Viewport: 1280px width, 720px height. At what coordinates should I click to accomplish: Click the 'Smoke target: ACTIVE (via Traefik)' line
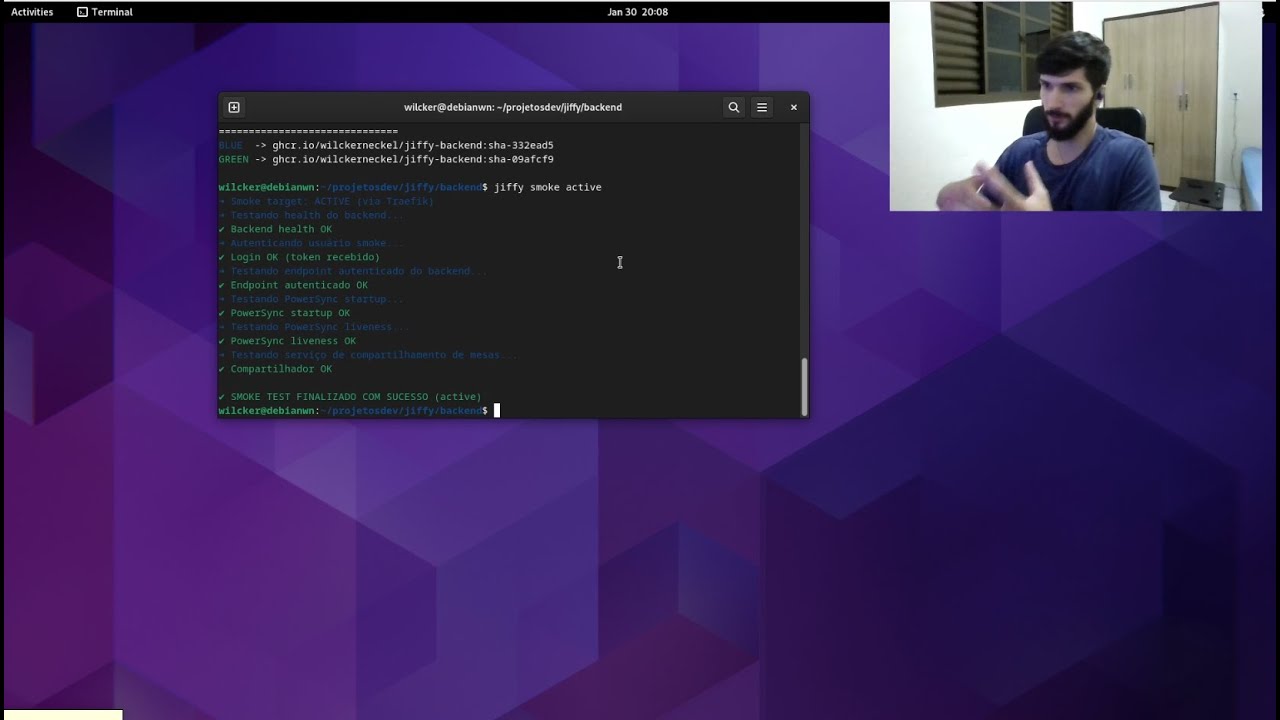(326, 201)
